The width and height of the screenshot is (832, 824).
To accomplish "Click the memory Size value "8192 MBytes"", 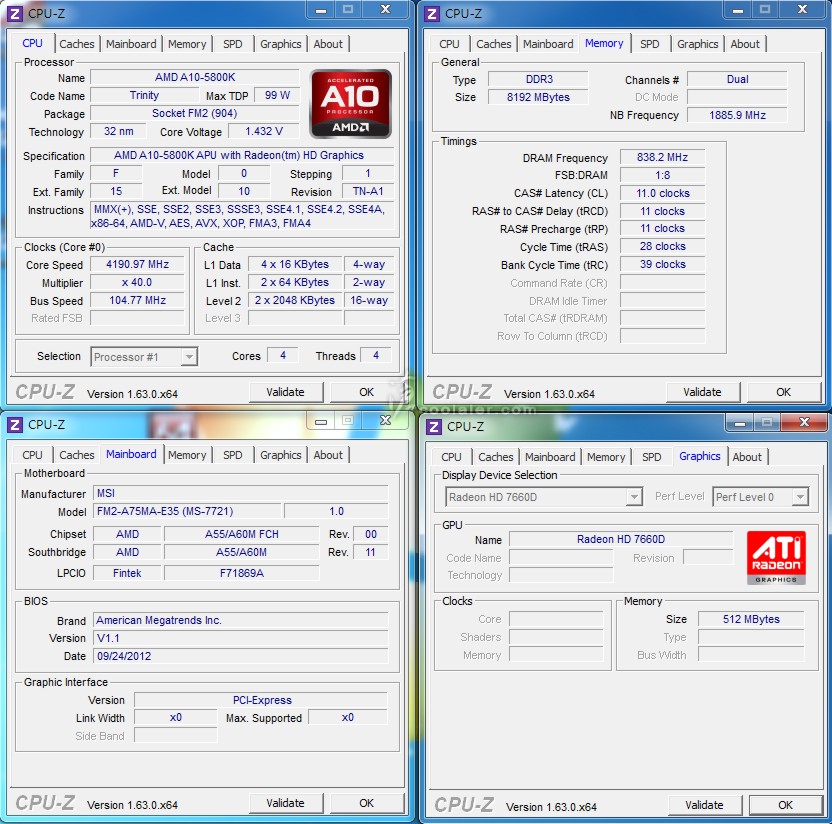I will pyautogui.click(x=539, y=97).
